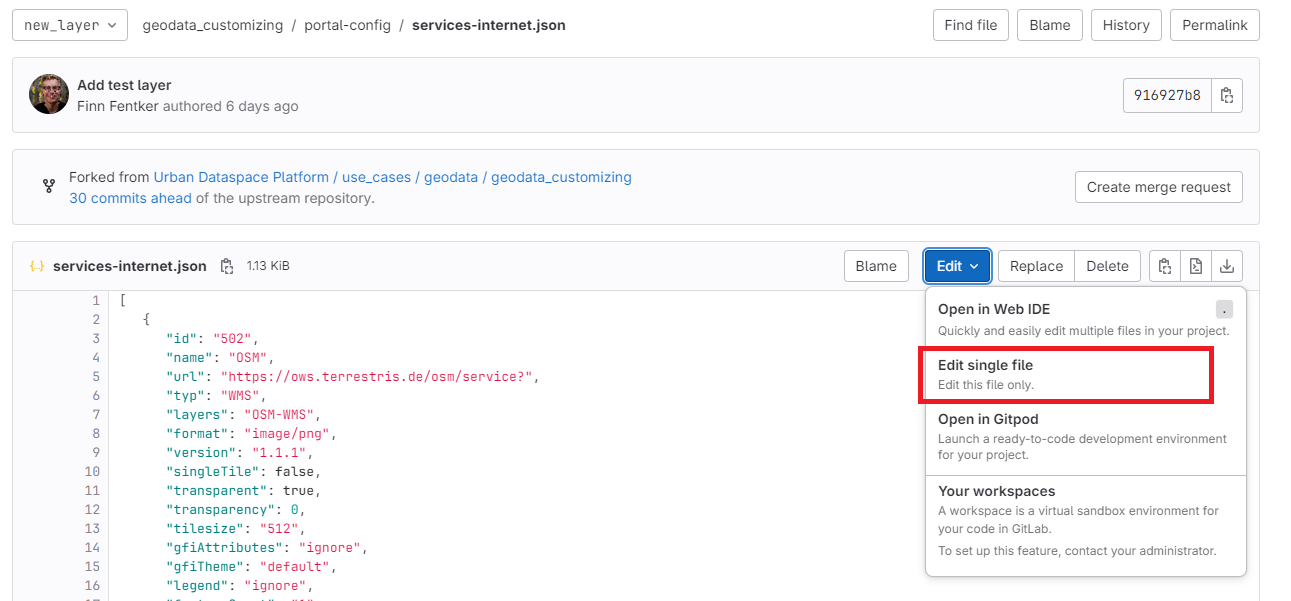Viewport: 1291px width, 601px height.
Task: Click the Find file button
Action: coord(971,25)
